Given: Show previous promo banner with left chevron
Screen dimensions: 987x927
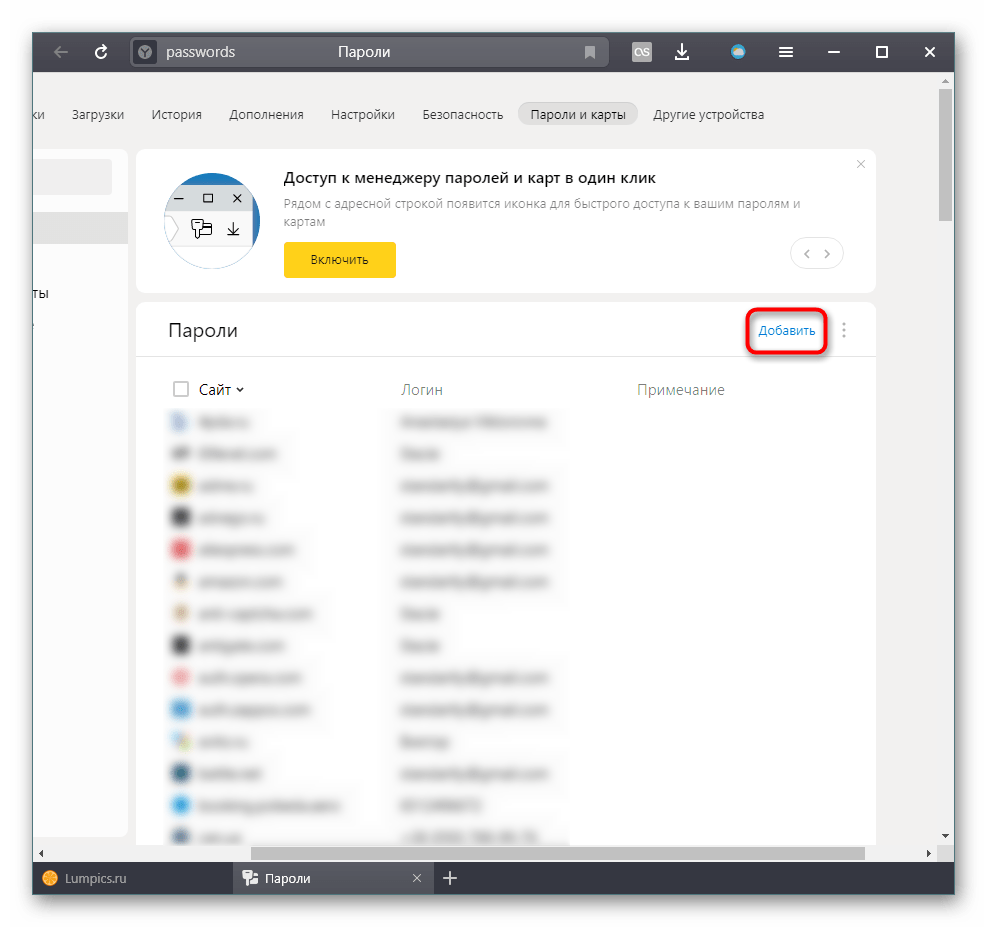Looking at the screenshot, I should 806,254.
